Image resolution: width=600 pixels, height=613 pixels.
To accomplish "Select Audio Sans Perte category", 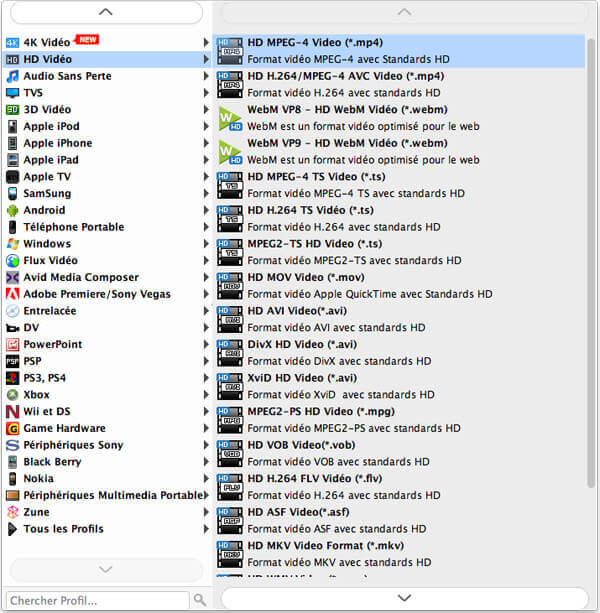I will [67, 76].
